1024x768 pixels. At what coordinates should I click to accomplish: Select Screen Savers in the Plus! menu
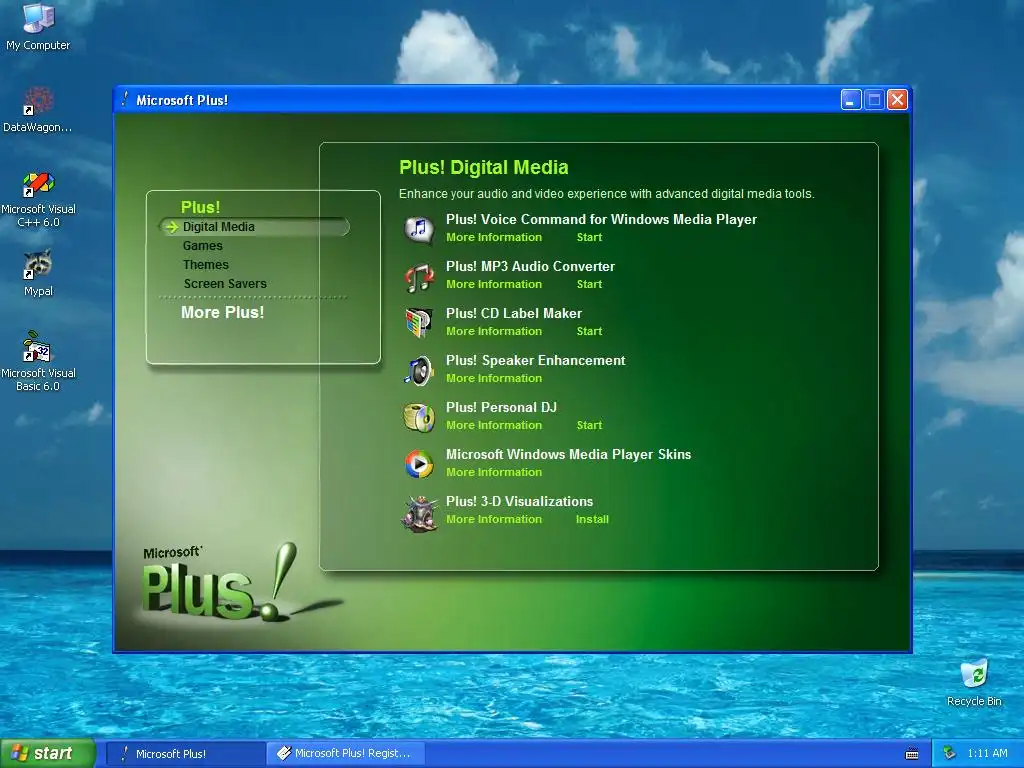coord(225,283)
